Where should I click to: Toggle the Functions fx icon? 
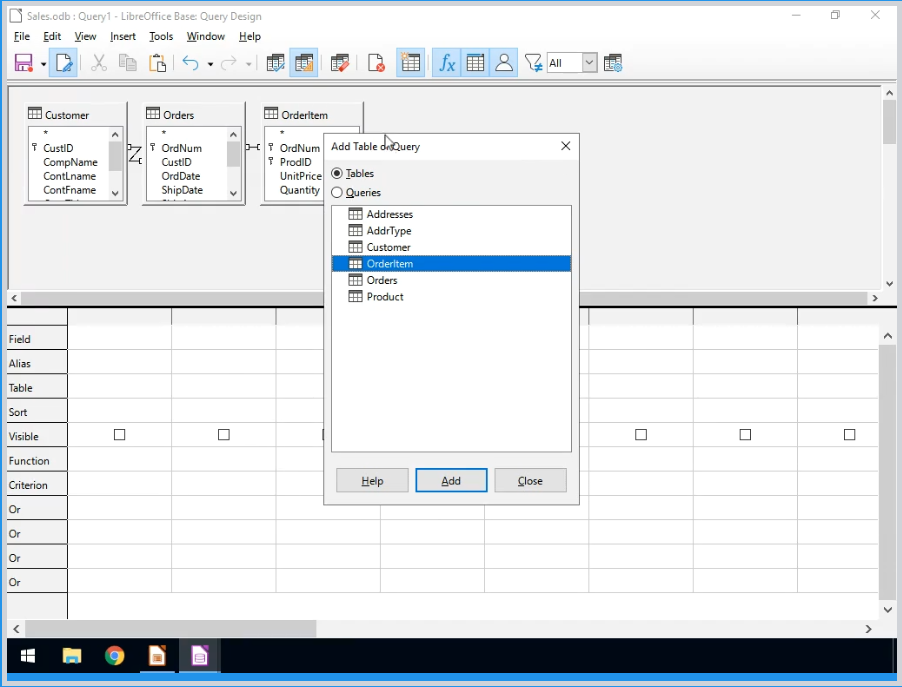point(446,63)
